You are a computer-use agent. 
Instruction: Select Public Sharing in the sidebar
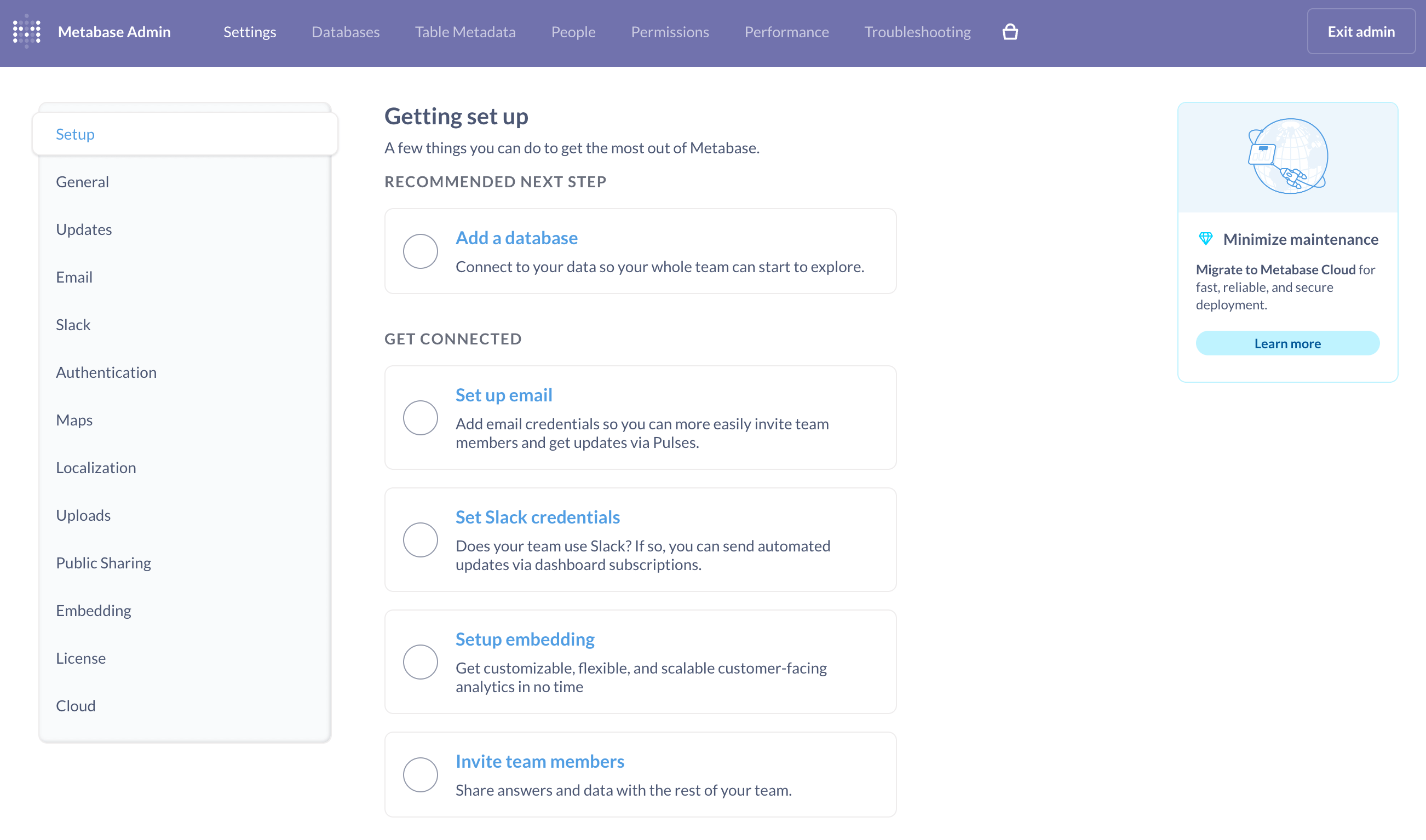[185, 562]
